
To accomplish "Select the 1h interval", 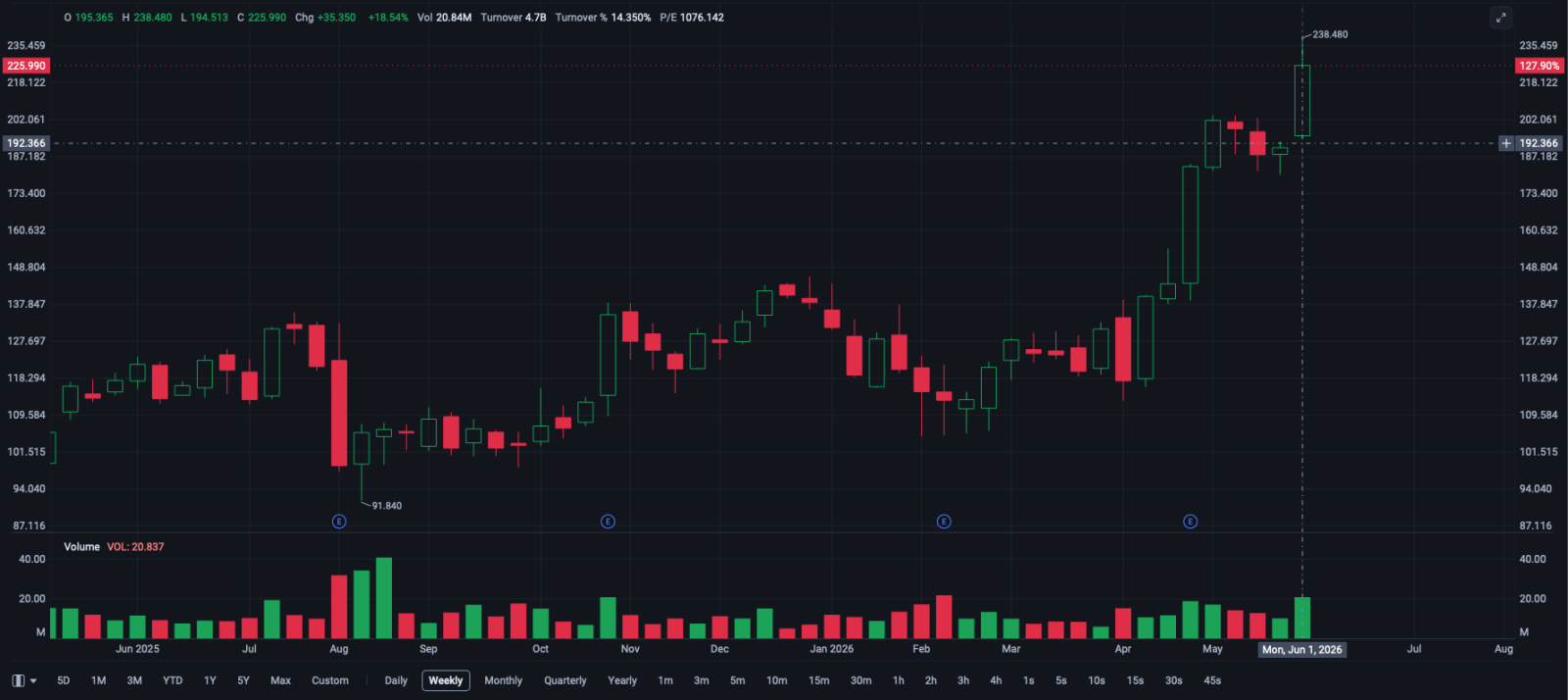I will click(899, 680).
